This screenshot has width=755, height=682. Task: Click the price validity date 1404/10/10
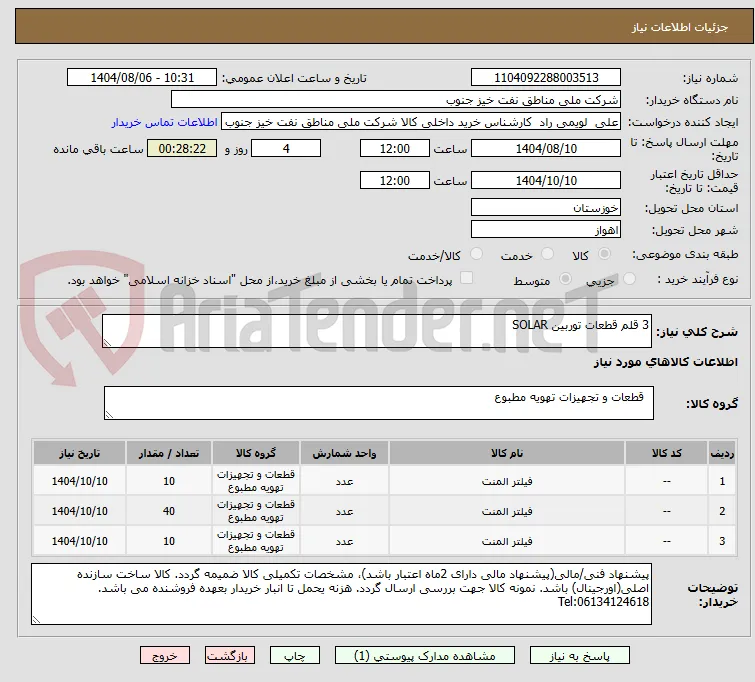coord(546,180)
